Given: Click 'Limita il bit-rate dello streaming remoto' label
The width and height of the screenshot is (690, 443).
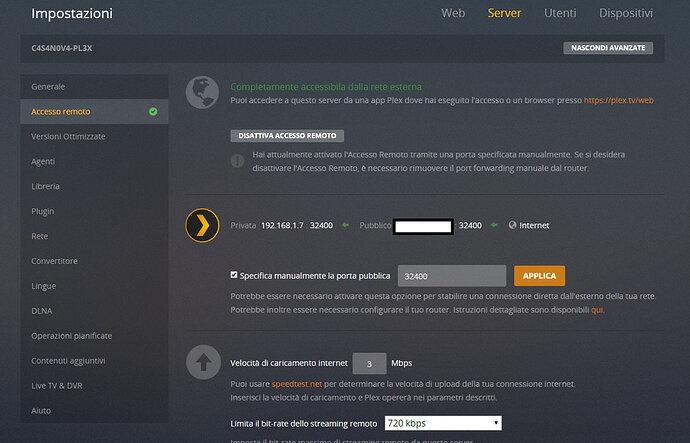Looking at the screenshot, I should tap(304, 424).
